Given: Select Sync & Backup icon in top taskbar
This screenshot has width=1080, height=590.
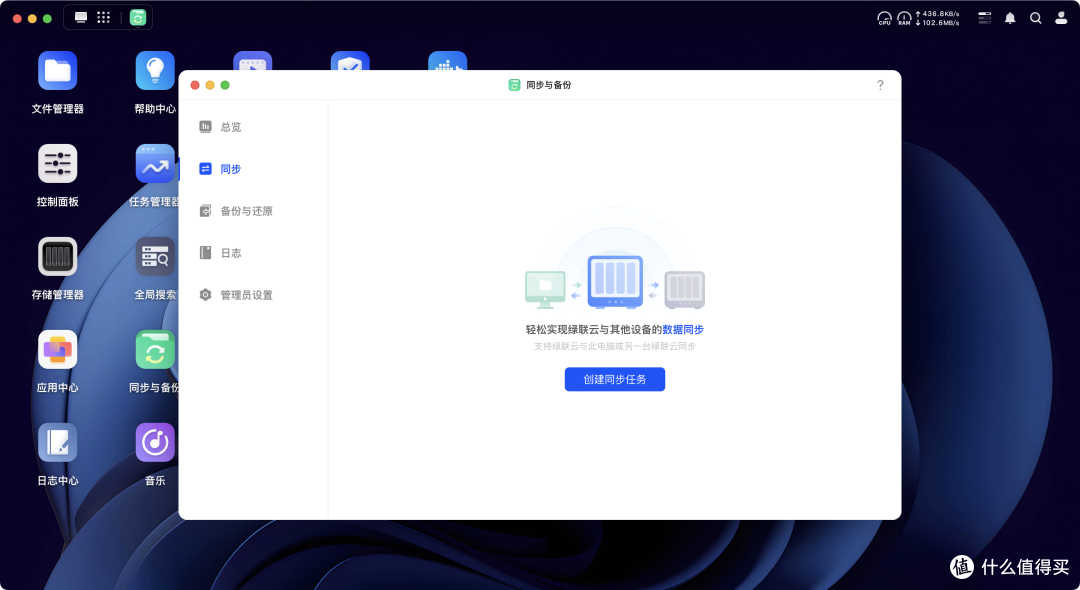Looking at the screenshot, I should [138, 18].
